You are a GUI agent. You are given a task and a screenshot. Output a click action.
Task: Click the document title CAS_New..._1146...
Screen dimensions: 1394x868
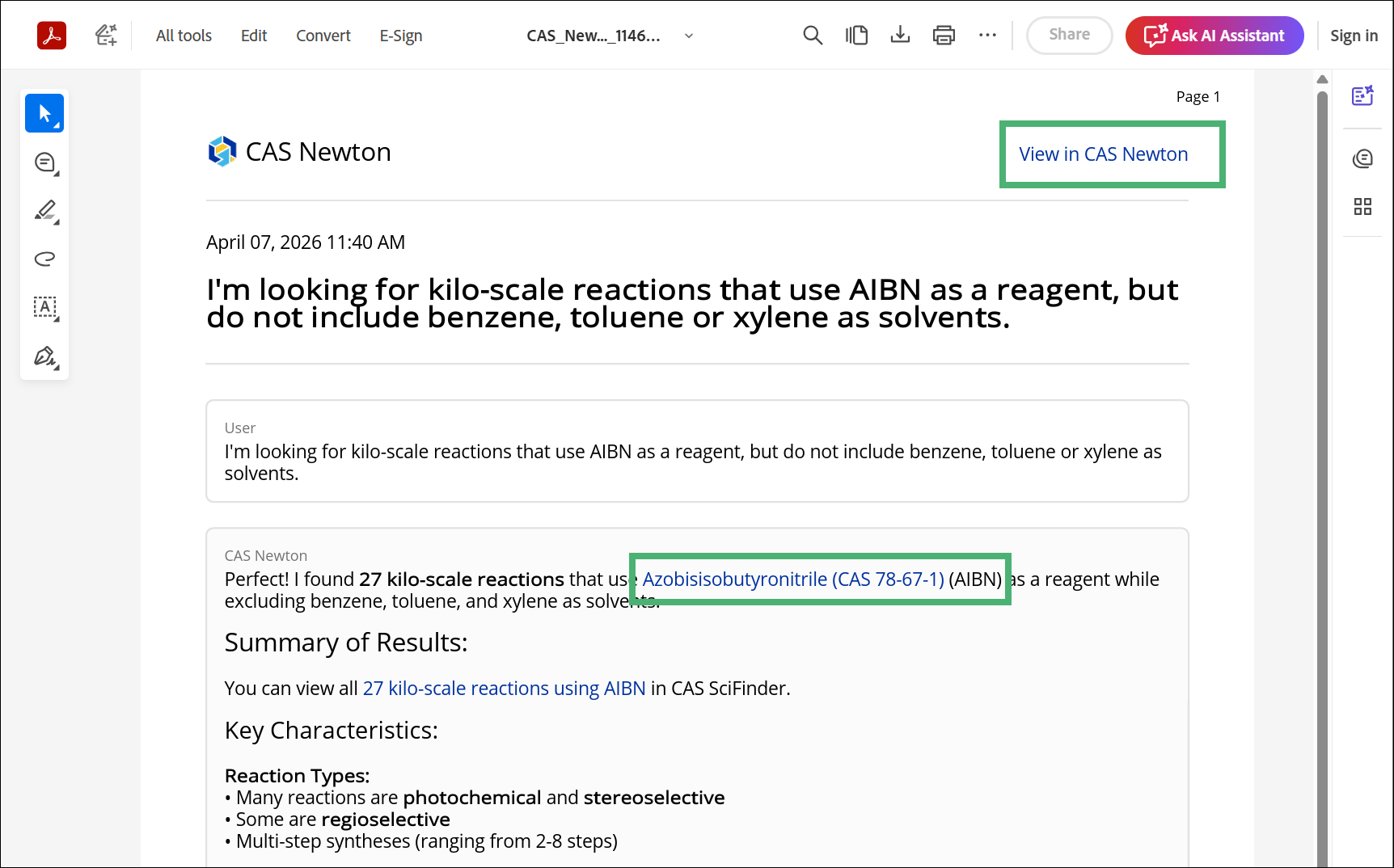(x=594, y=36)
